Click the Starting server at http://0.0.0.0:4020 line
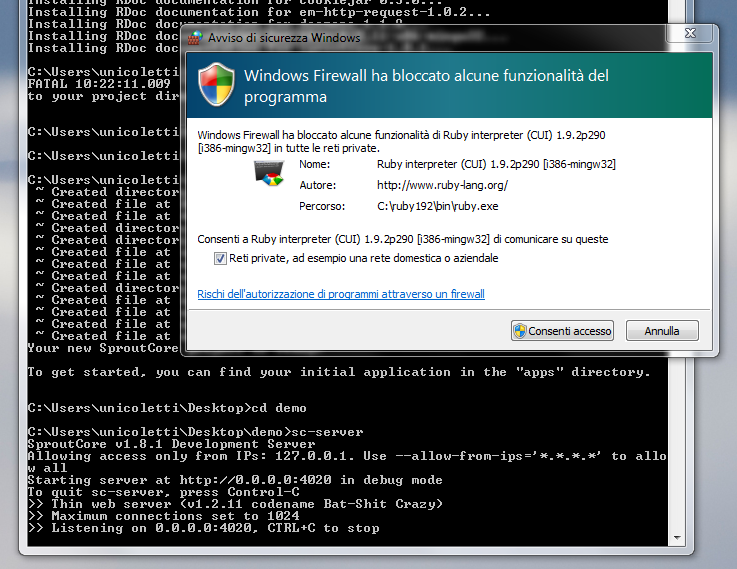Image resolution: width=737 pixels, height=569 pixels. 235,480
